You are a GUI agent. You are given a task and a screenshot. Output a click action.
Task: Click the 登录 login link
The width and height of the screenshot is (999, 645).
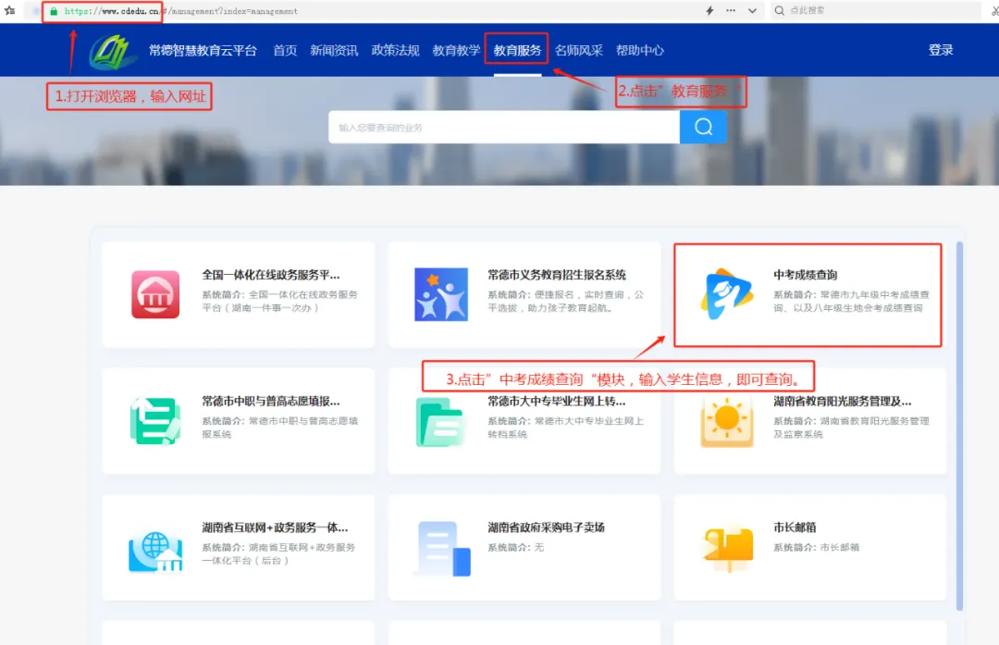point(940,50)
